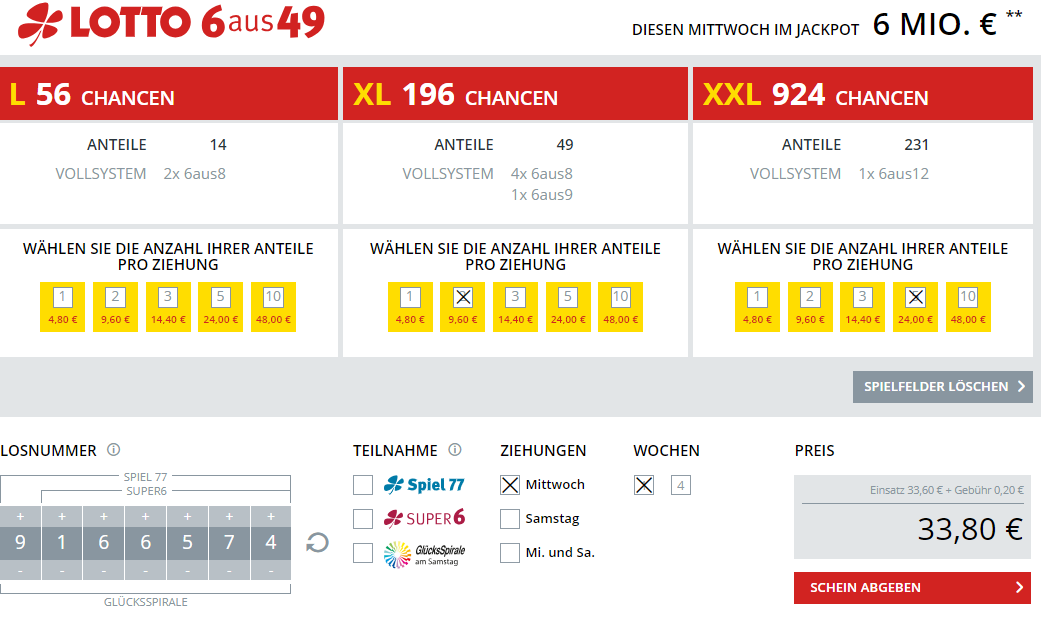
Task: Select 3 Anteile for 14,40 € in L
Action: point(168,307)
